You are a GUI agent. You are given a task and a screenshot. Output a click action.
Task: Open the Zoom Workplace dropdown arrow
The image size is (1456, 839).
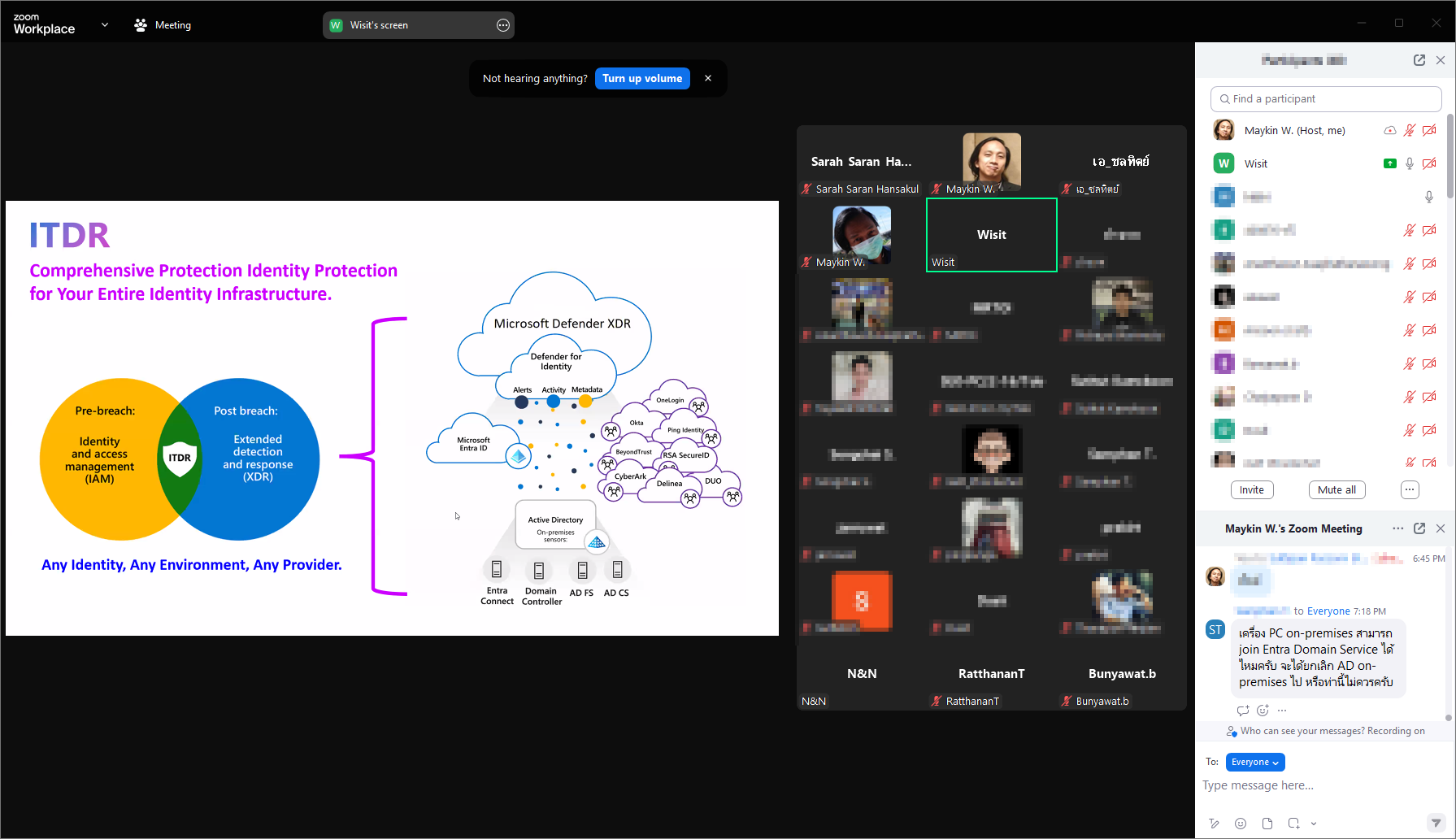(104, 24)
